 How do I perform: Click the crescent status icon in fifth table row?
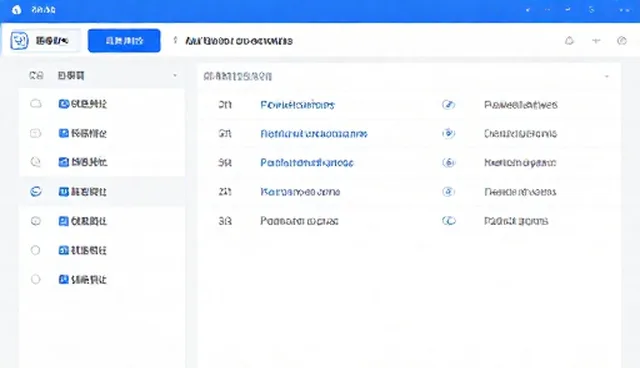[449, 221]
